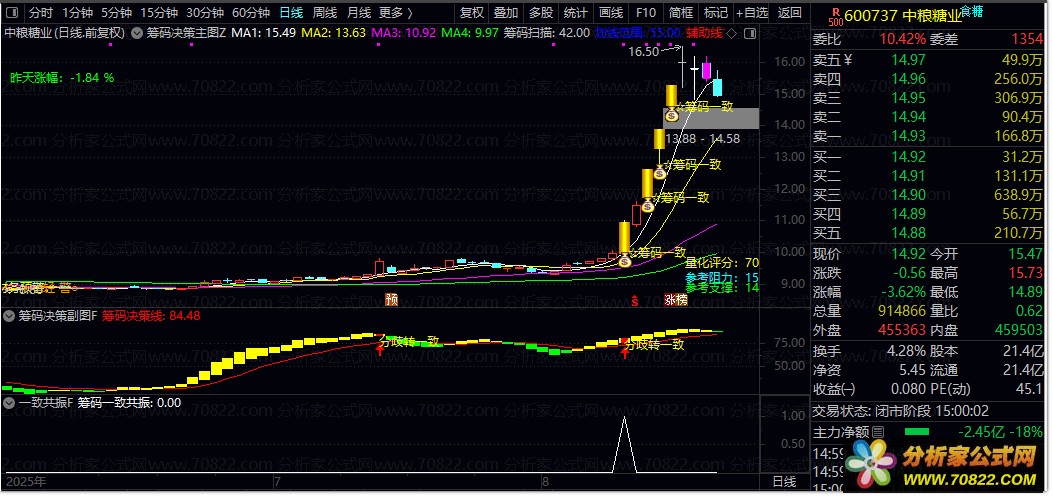The height and width of the screenshot is (496, 1053).
Task: Click the 多股 multi-stock button
Action: [x=541, y=12]
